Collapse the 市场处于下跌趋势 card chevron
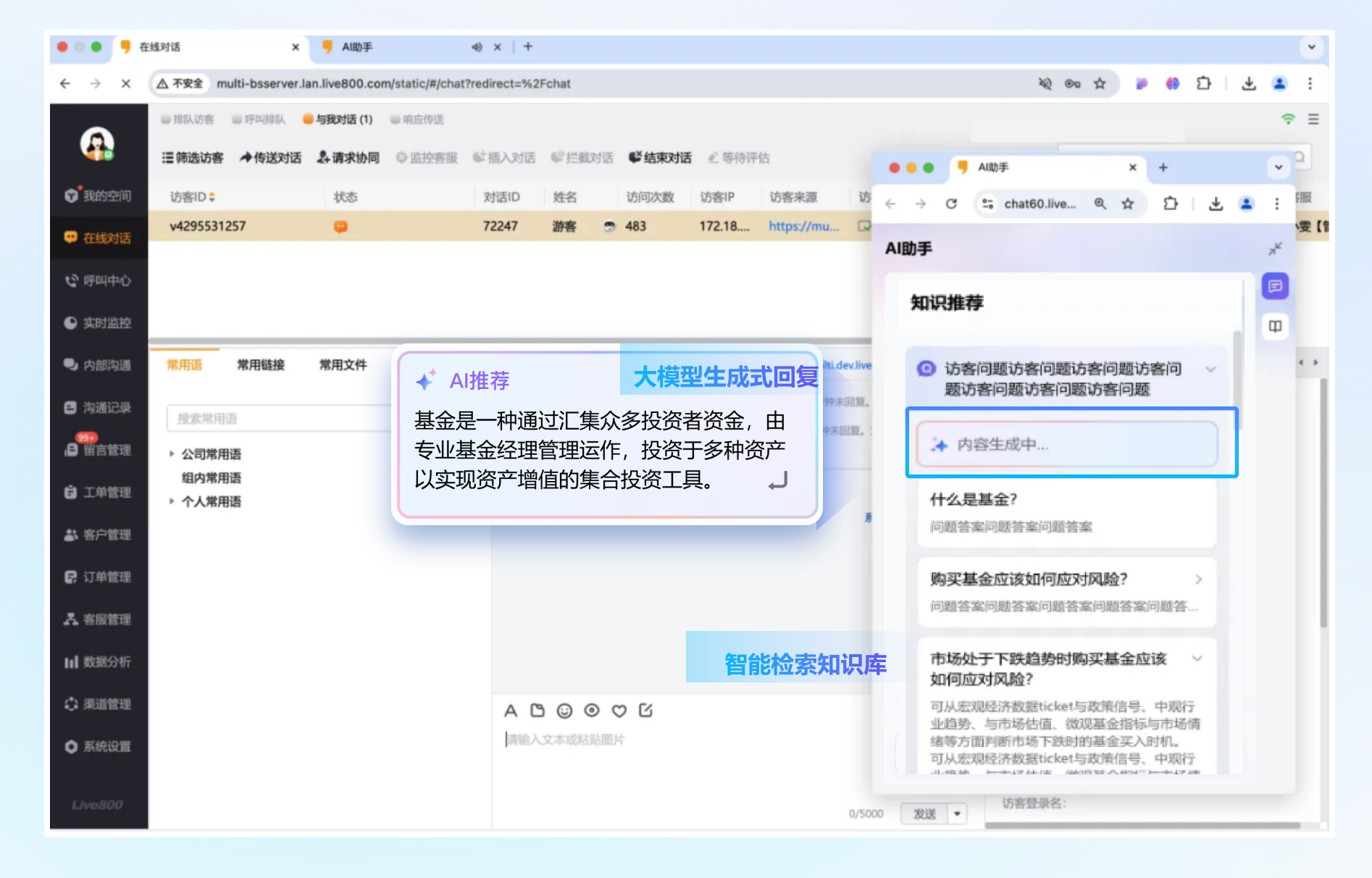 coord(1197,658)
